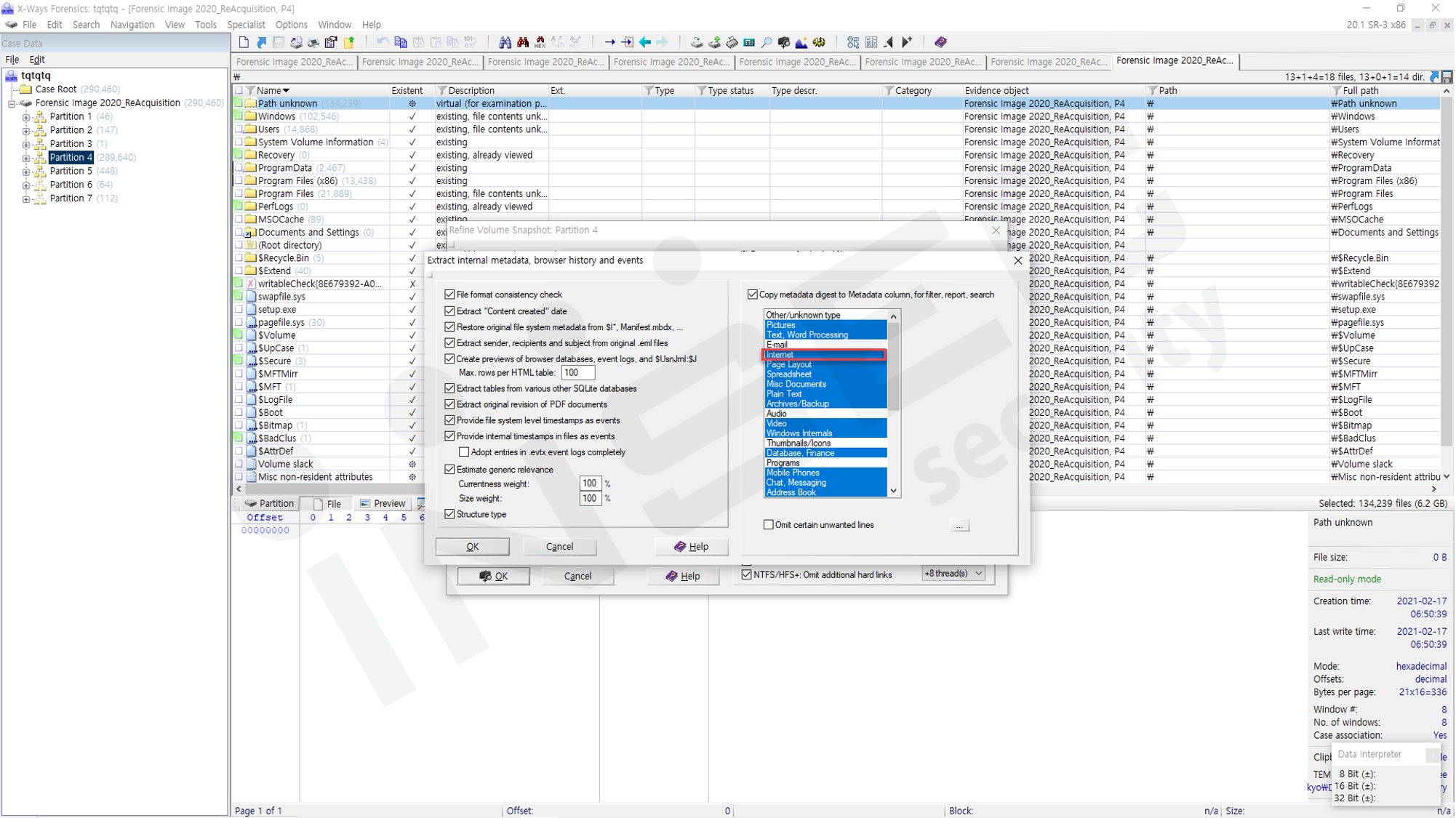The width and height of the screenshot is (1456, 818).
Task: Click the printer toolbar icon
Action: 313,42
